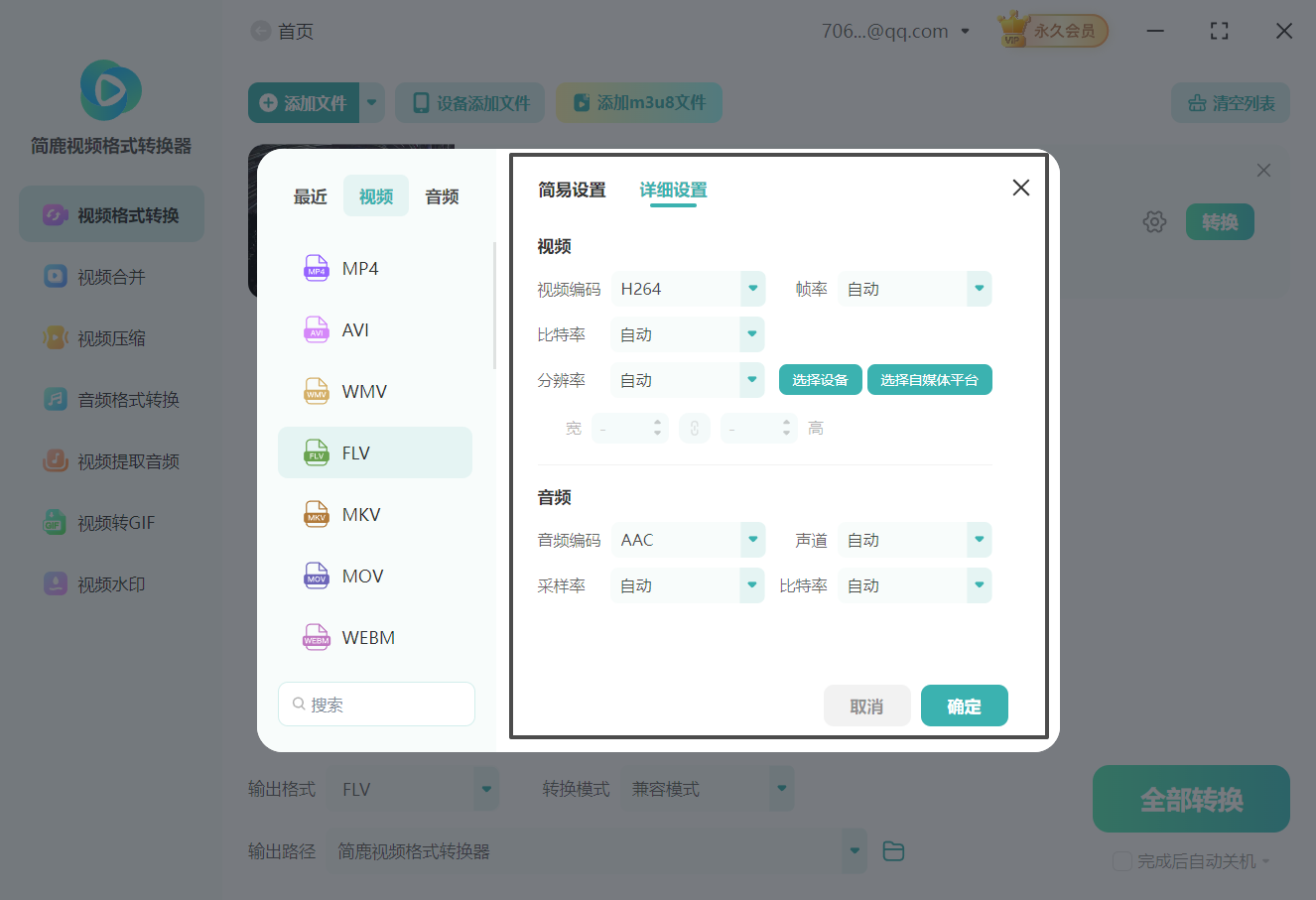Open the 视频合并 tool in the sidebar

pos(110,276)
